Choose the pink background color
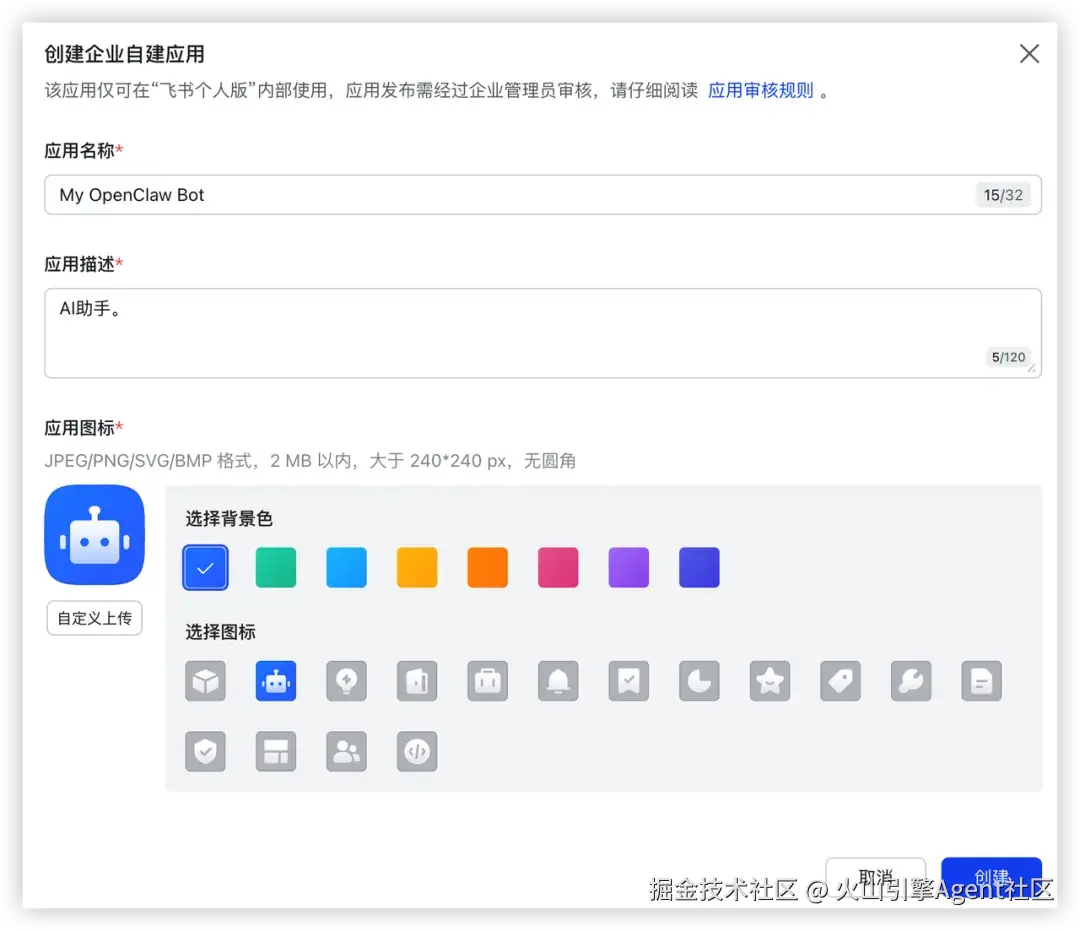 [x=558, y=567]
